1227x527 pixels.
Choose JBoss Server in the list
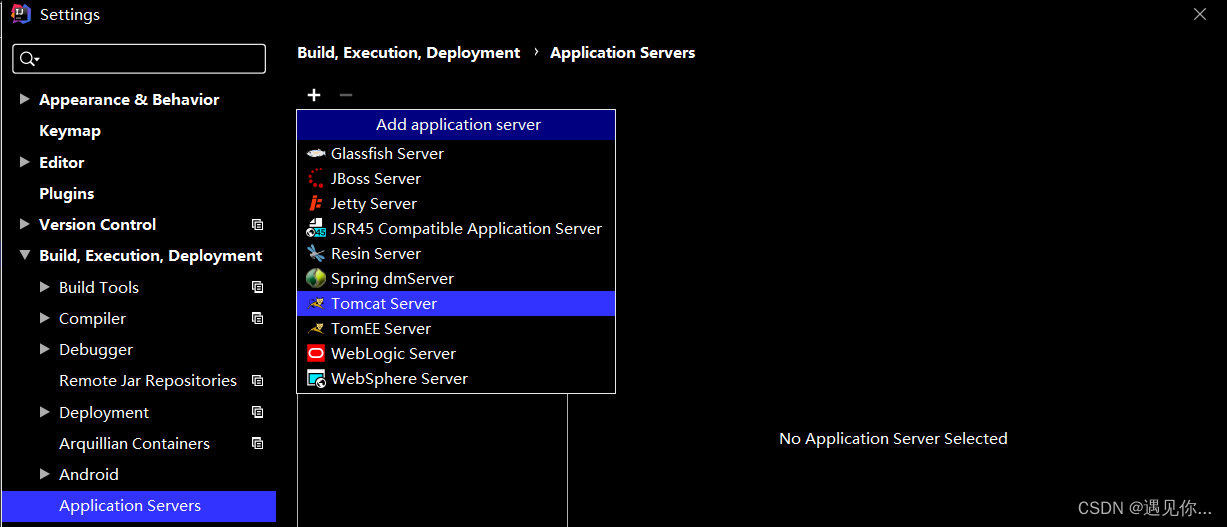tap(456, 179)
